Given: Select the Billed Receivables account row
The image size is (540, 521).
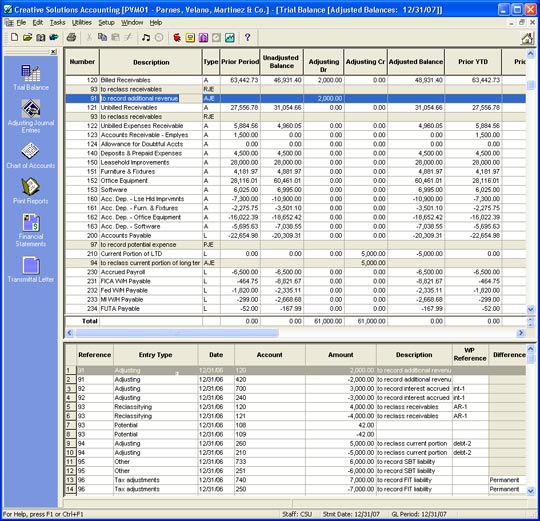Looking at the screenshot, I should pos(295,80).
